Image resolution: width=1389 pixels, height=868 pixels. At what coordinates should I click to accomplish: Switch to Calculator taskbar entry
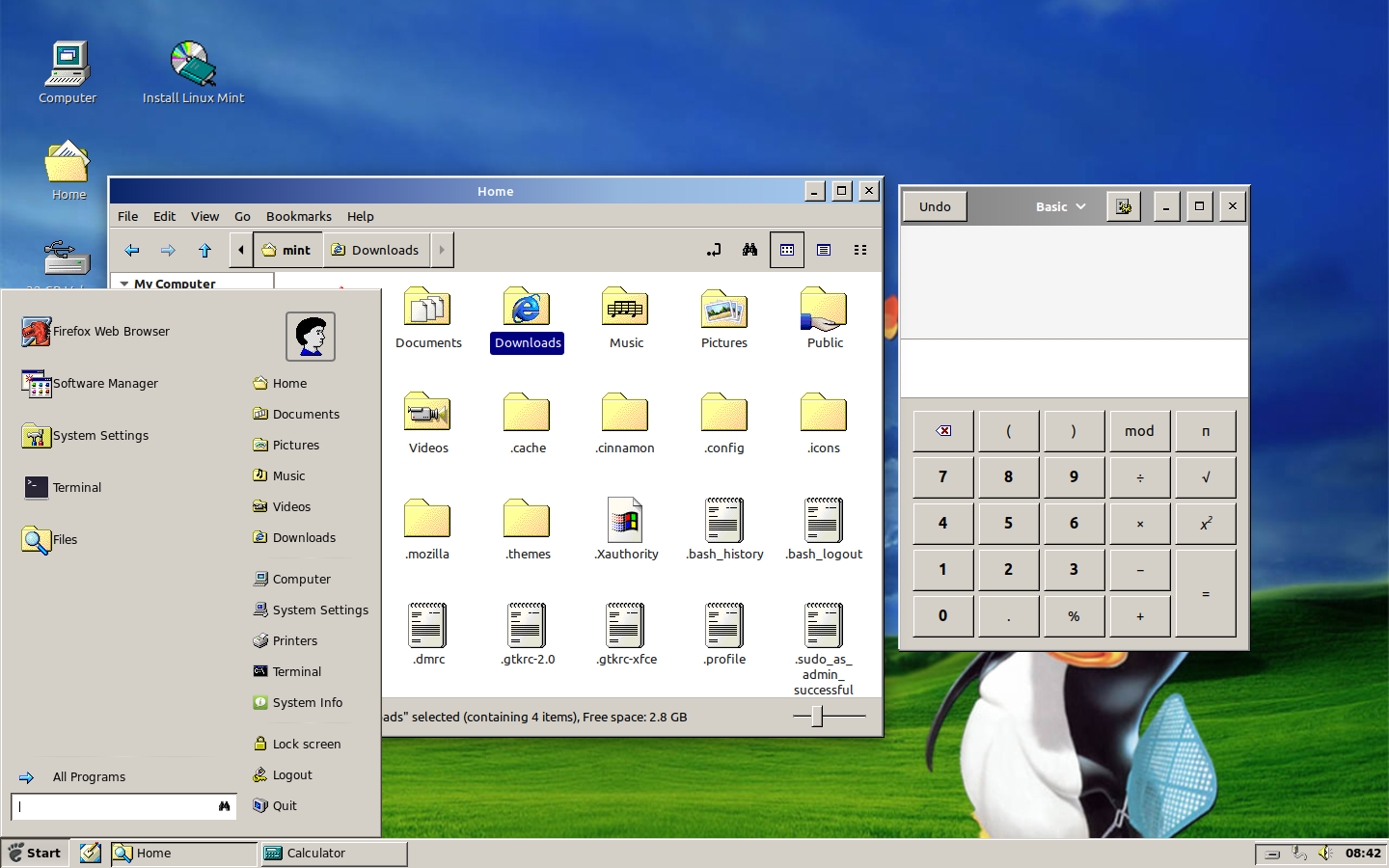click(334, 853)
